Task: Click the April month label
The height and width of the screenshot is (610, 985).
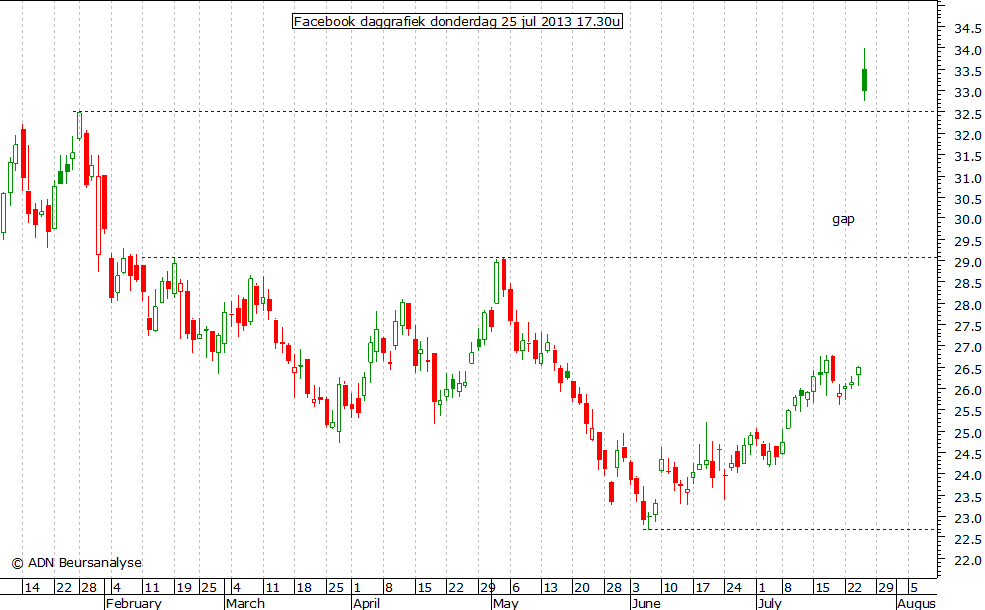Action: click(366, 603)
